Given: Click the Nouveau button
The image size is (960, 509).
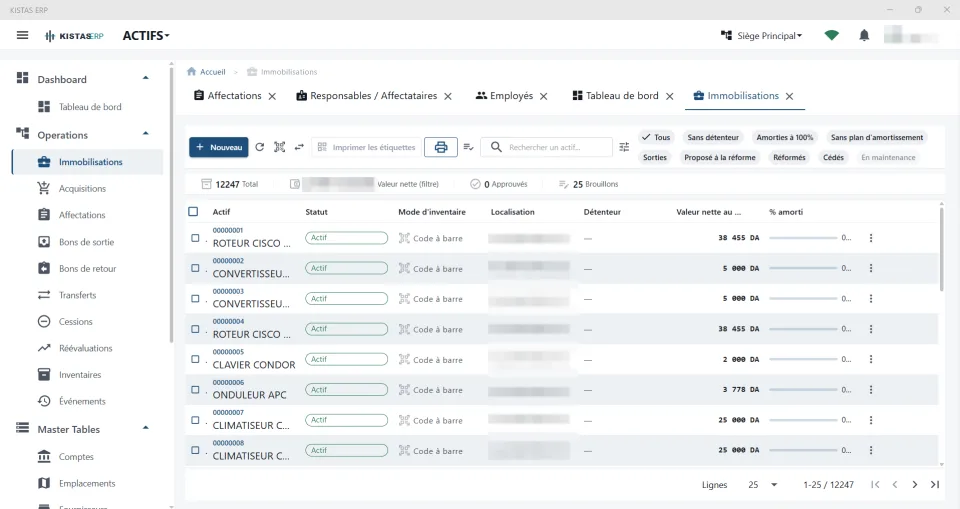Looking at the screenshot, I should pos(219,147).
